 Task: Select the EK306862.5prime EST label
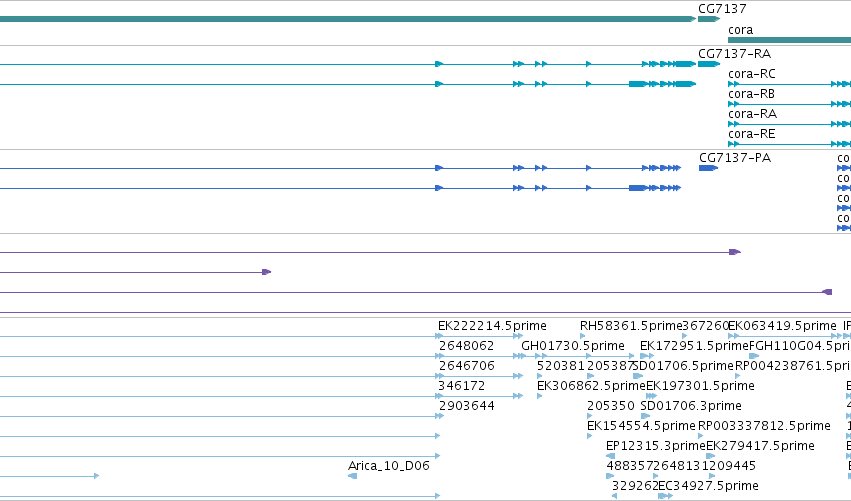(591, 386)
